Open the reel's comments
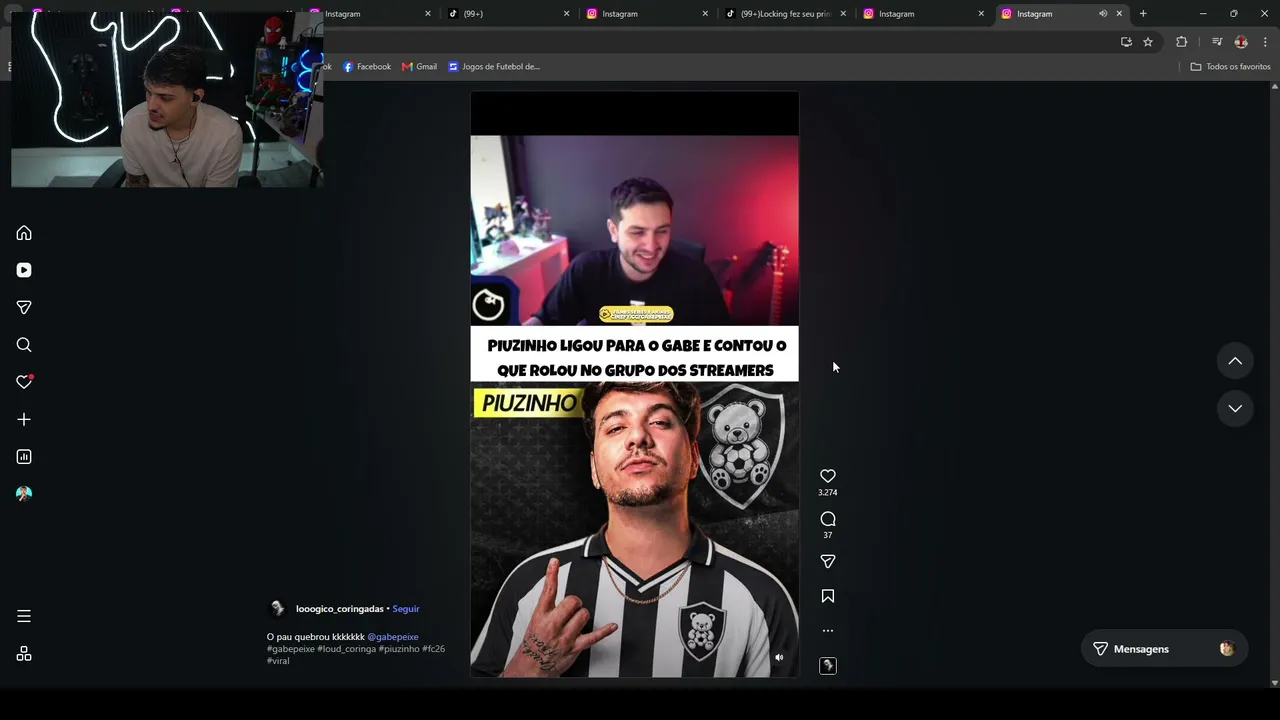1280x720 pixels. (x=828, y=519)
